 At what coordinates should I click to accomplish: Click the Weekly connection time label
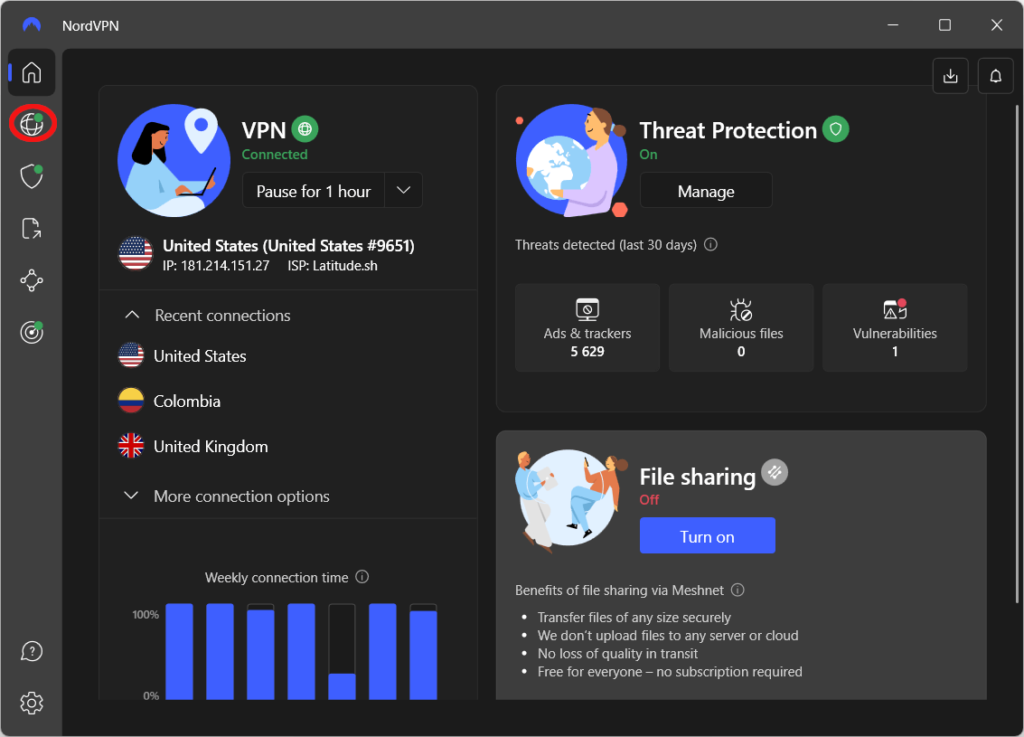point(276,577)
